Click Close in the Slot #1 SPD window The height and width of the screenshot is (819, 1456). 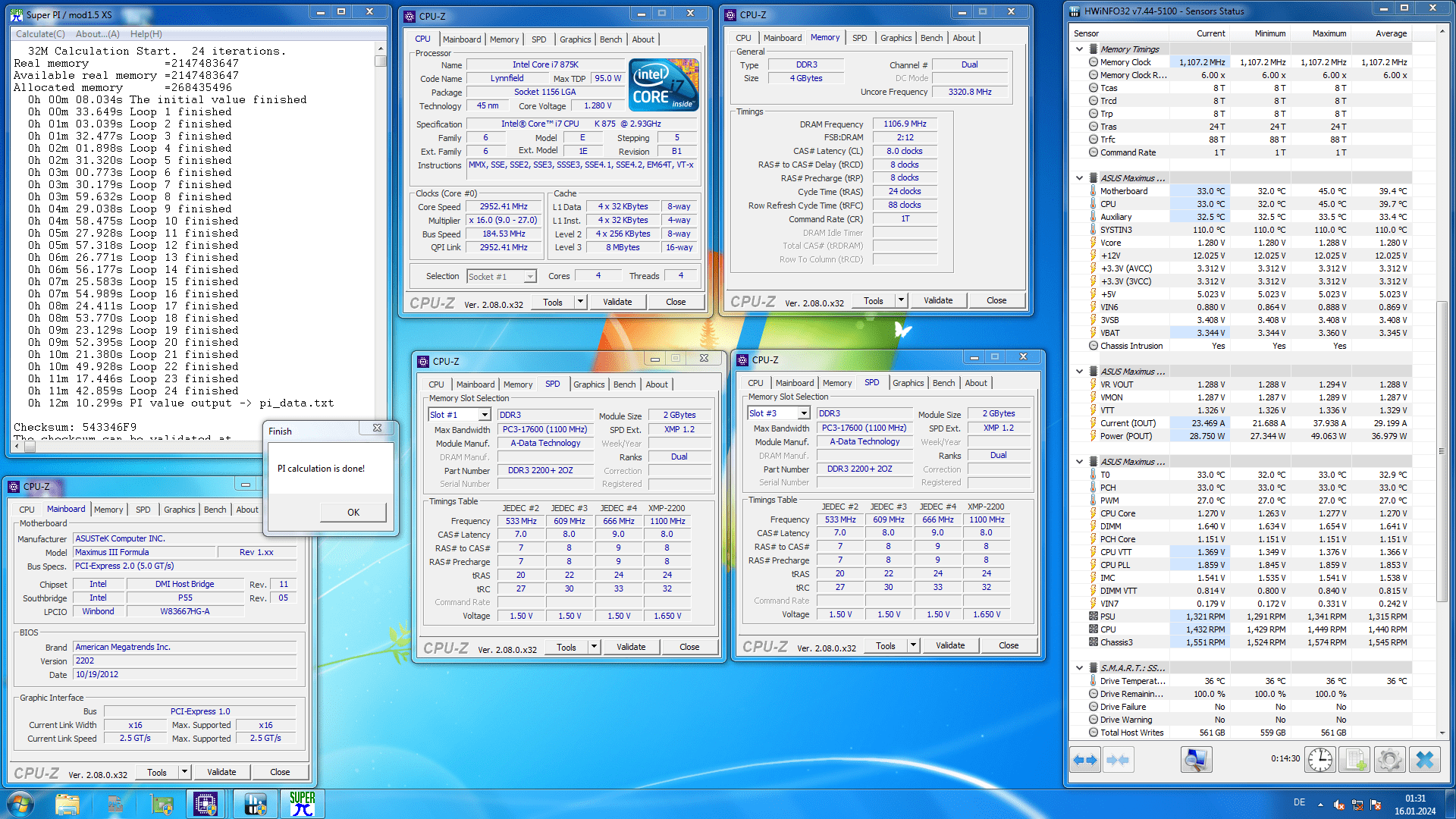tap(689, 647)
